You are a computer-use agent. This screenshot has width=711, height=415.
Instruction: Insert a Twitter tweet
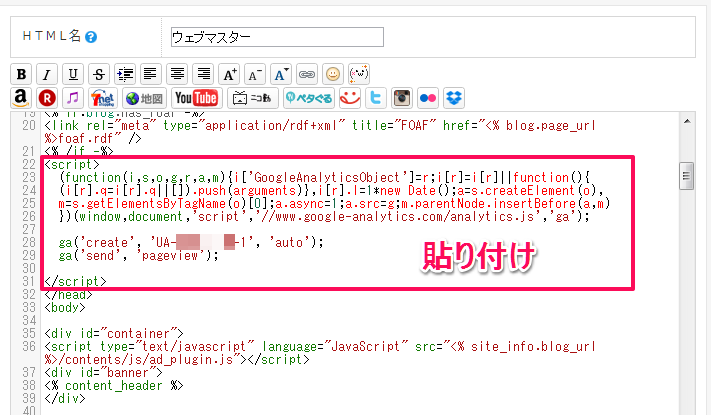pyautogui.click(x=375, y=98)
